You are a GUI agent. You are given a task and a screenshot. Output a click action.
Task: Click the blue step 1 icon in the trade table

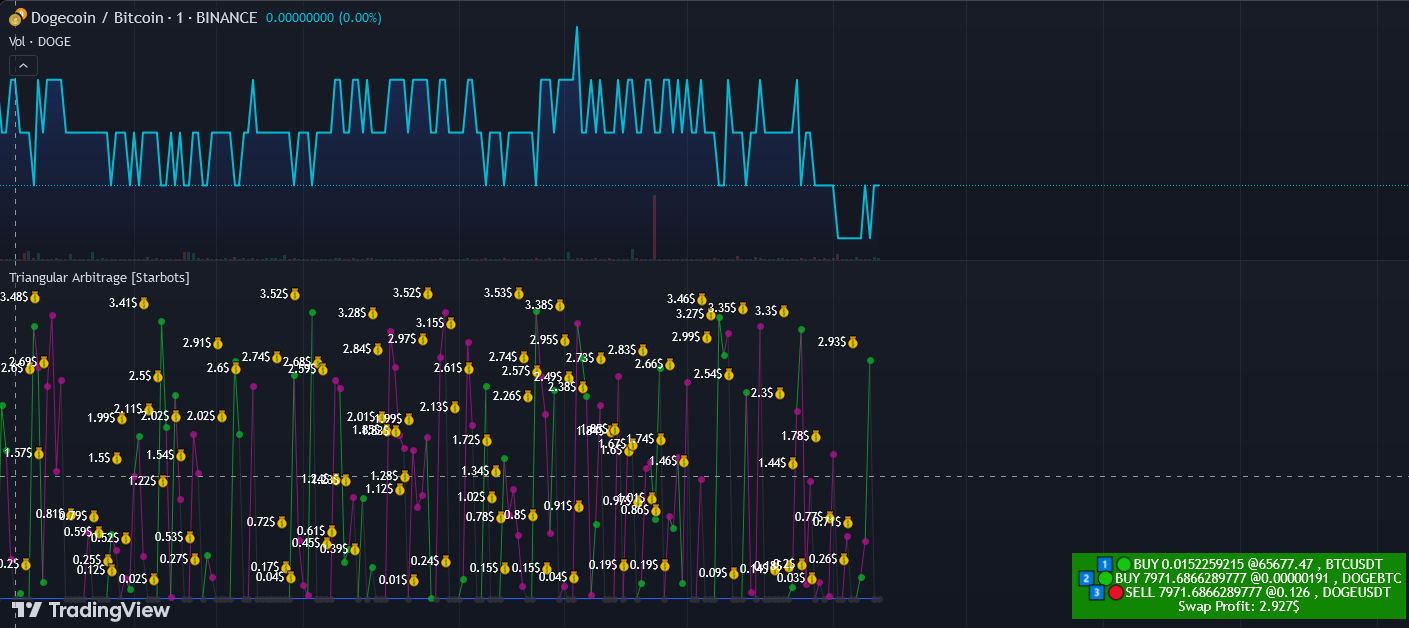pyautogui.click(x=1105, y=564)
